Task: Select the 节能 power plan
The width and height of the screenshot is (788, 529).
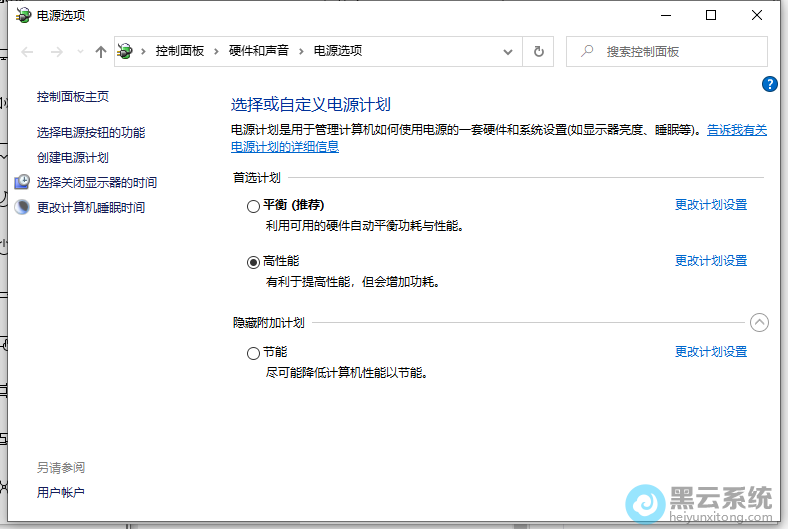Action: tap(253, 353)
